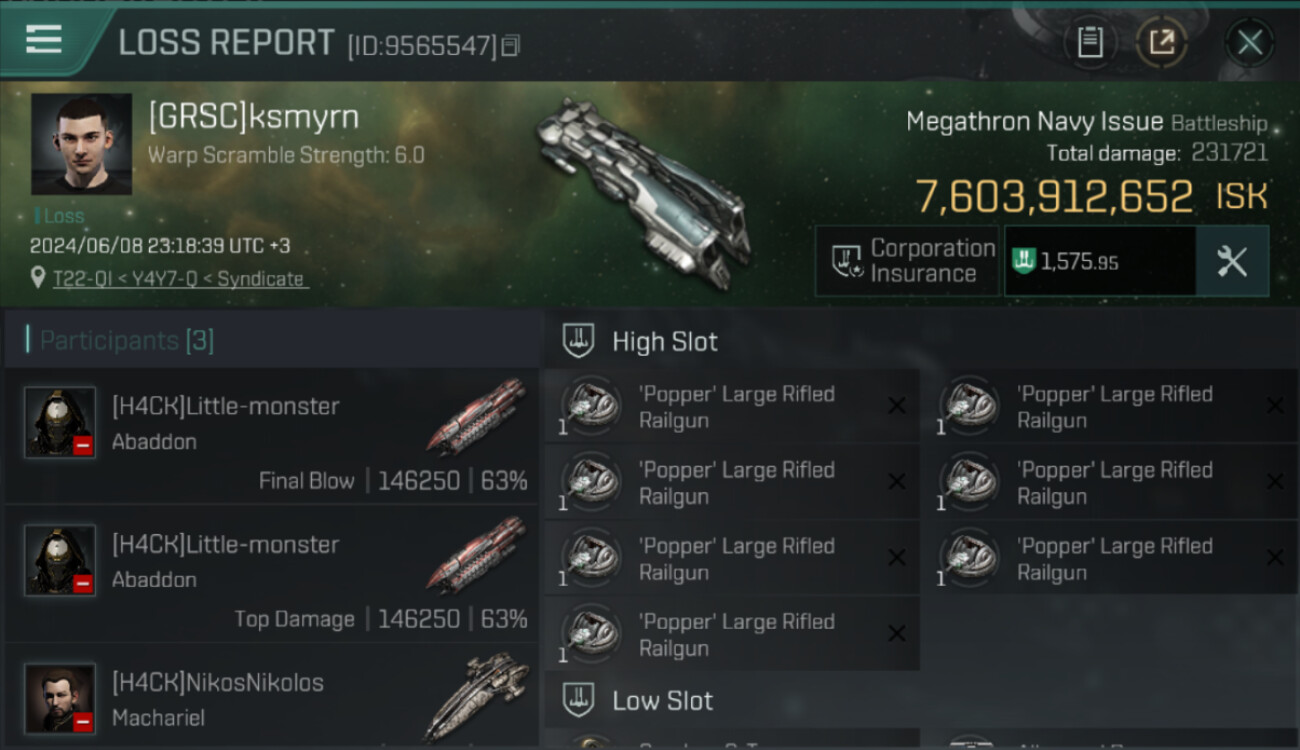Open the T22-QI system location link

click(179, 279)
